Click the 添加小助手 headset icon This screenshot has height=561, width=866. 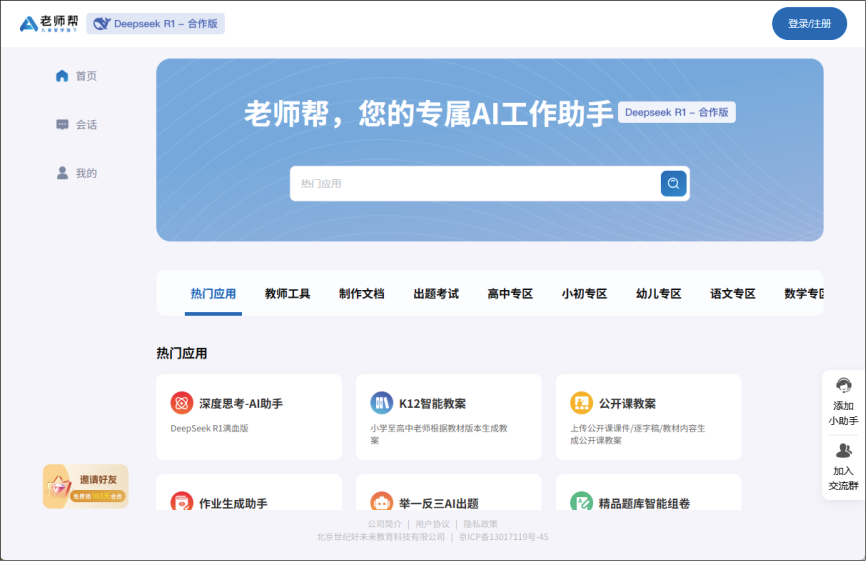(x=843, y=386)
